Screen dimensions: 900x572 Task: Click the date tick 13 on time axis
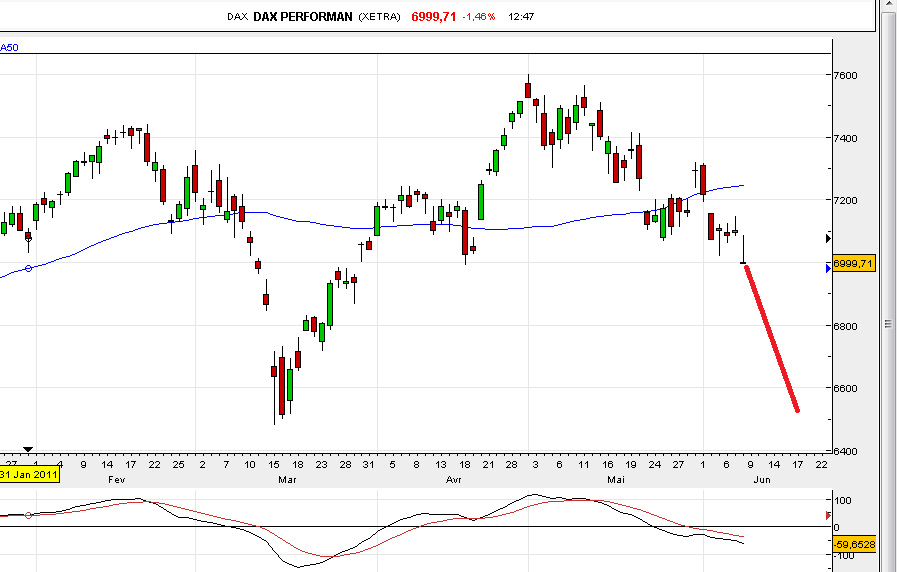(x=440, y=465)
